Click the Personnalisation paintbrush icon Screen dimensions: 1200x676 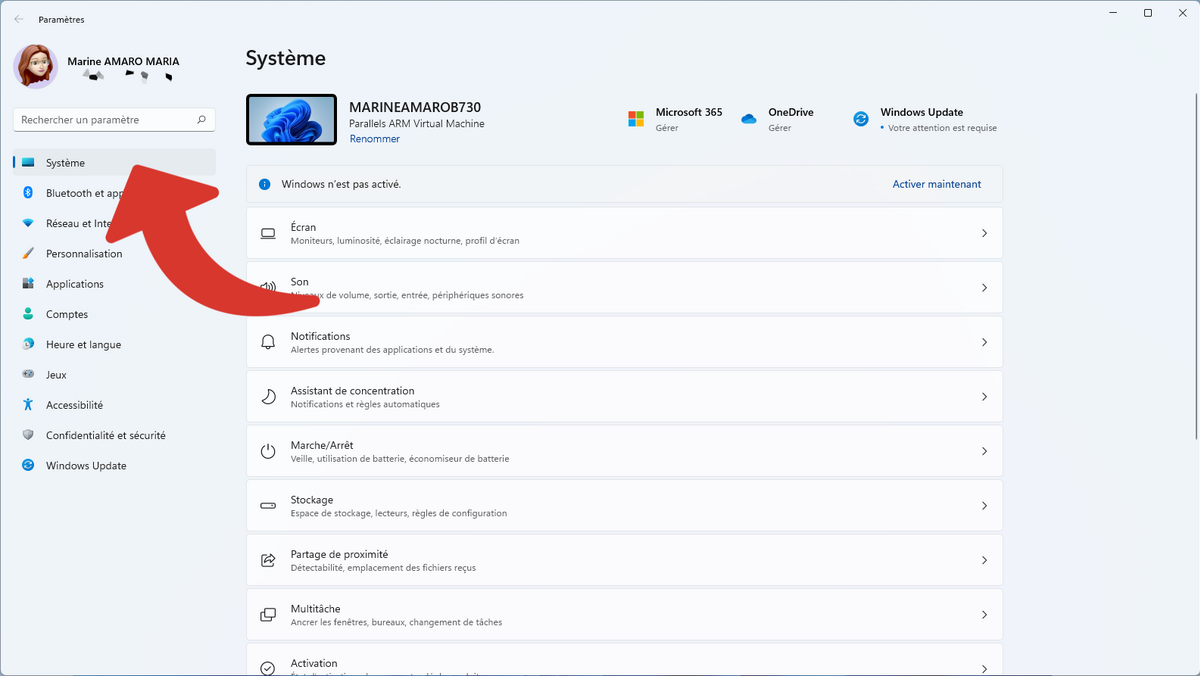[28, 254]
